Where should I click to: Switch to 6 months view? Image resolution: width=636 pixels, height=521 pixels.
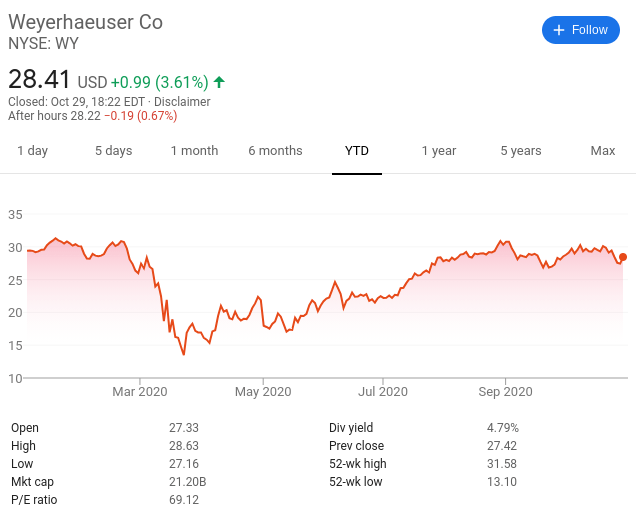coord(275,151)
